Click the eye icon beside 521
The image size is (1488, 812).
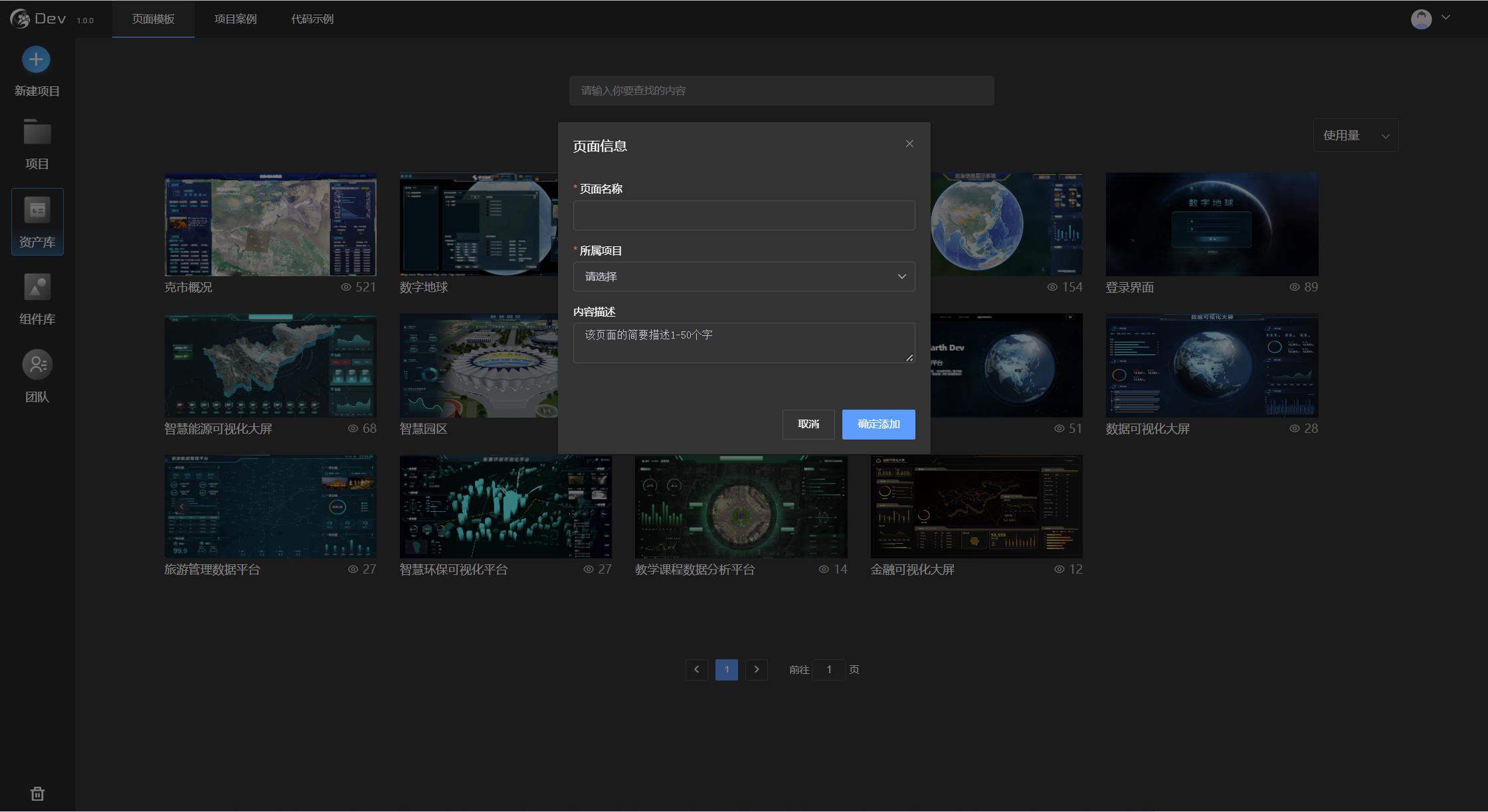(x=346, y=287)
